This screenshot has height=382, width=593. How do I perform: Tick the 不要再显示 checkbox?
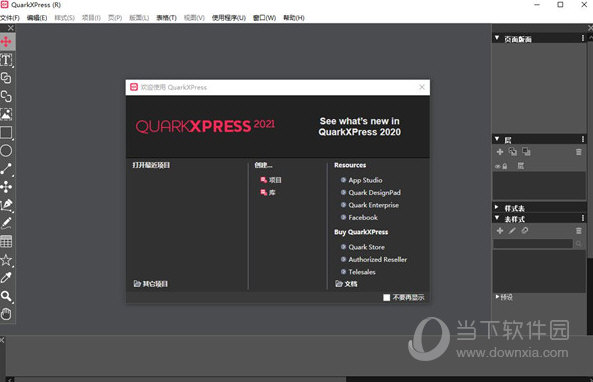tap(387, 298)
